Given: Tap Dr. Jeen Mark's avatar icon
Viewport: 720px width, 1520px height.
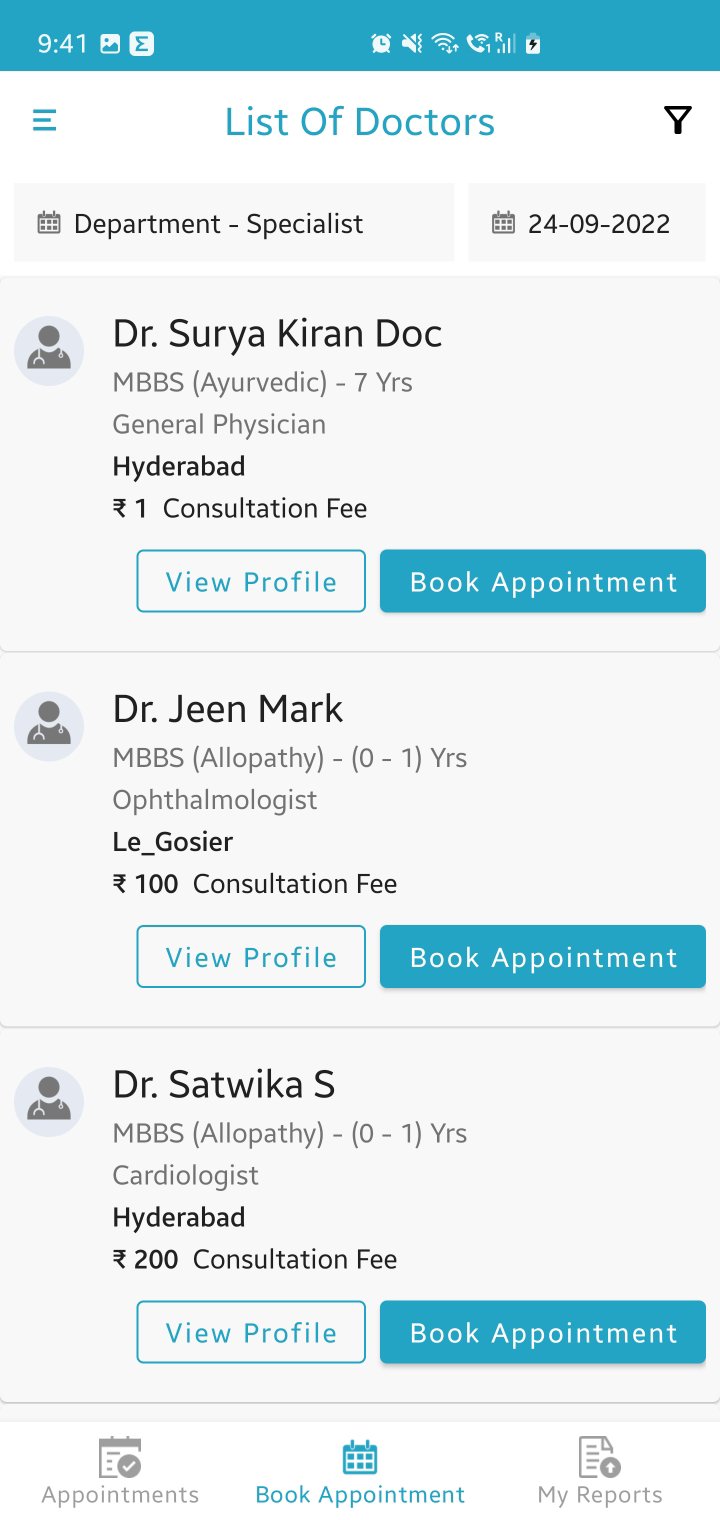Looking at the screenshot, I should (49, 726).
